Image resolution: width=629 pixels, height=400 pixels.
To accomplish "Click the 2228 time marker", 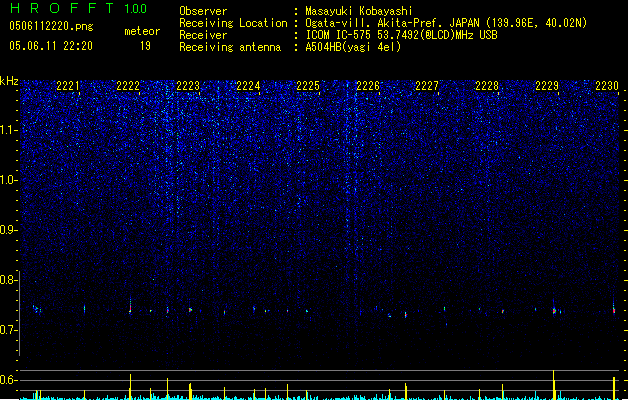I will coord(487,86).
